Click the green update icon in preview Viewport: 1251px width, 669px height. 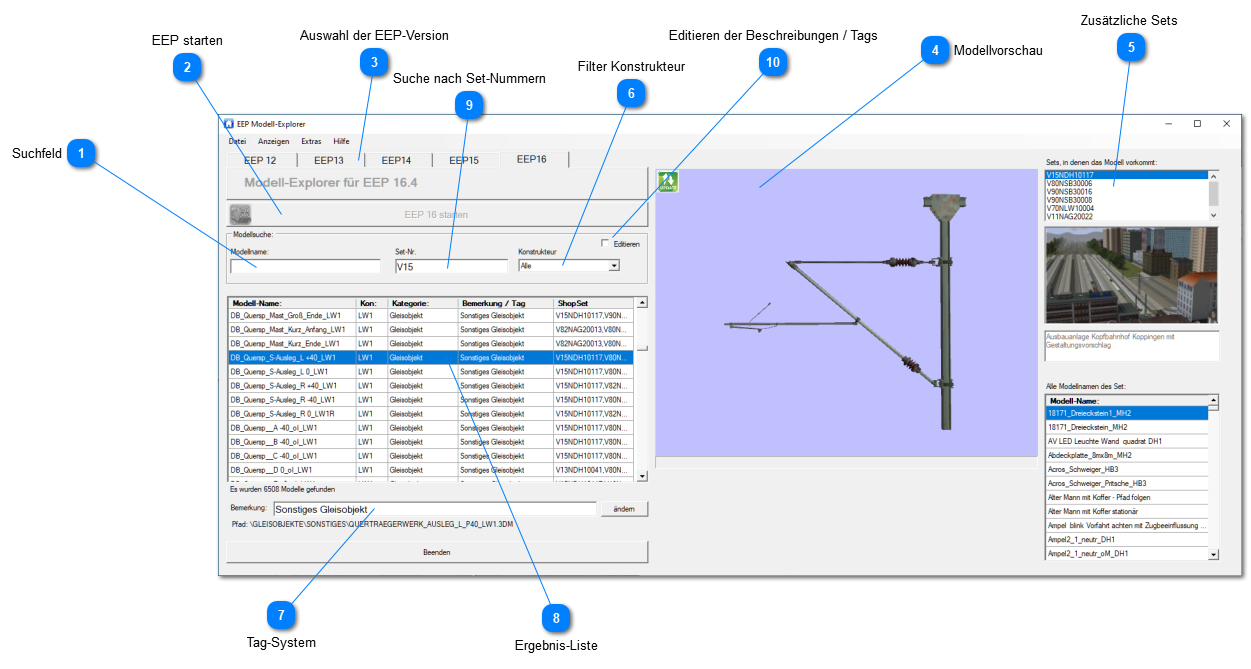tap(667, 181)
